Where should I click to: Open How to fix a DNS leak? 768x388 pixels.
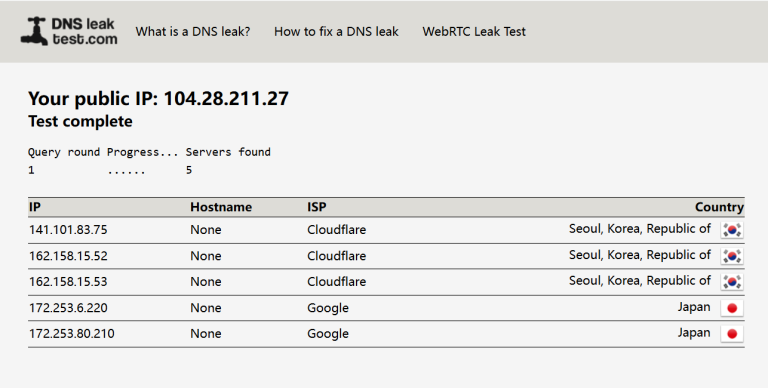coord(336,31)
